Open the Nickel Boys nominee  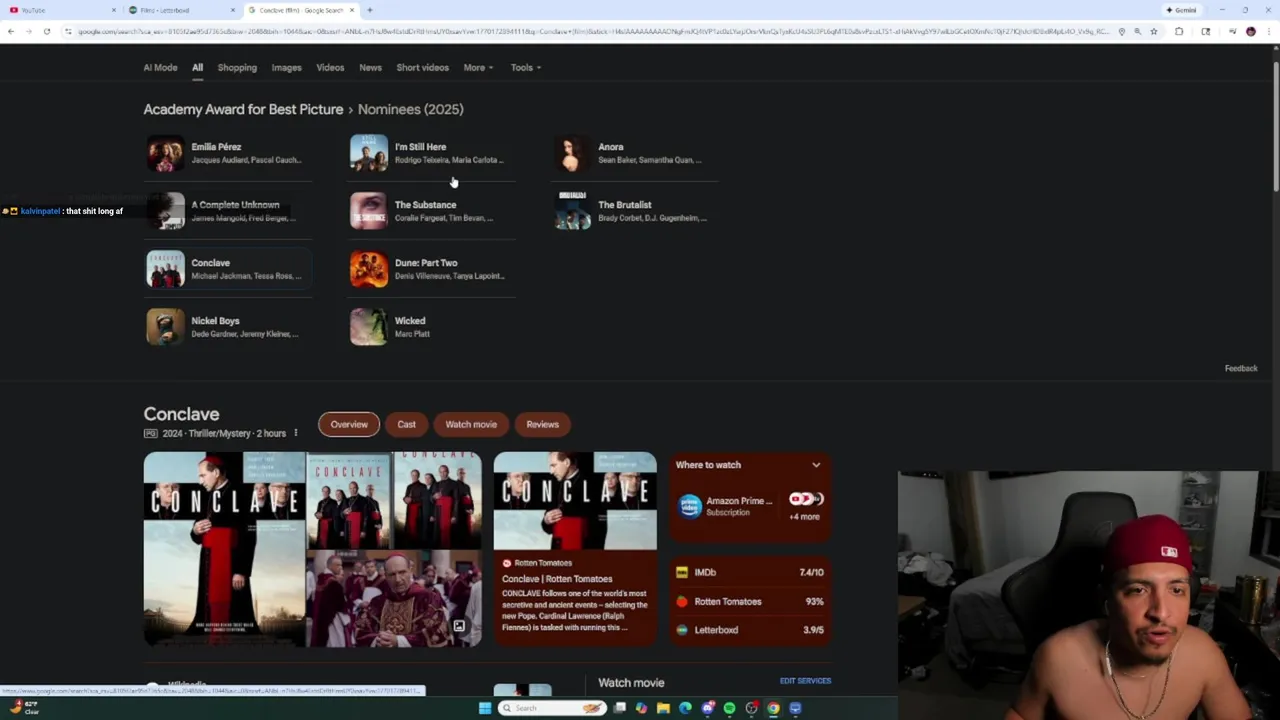coord(229,327)
